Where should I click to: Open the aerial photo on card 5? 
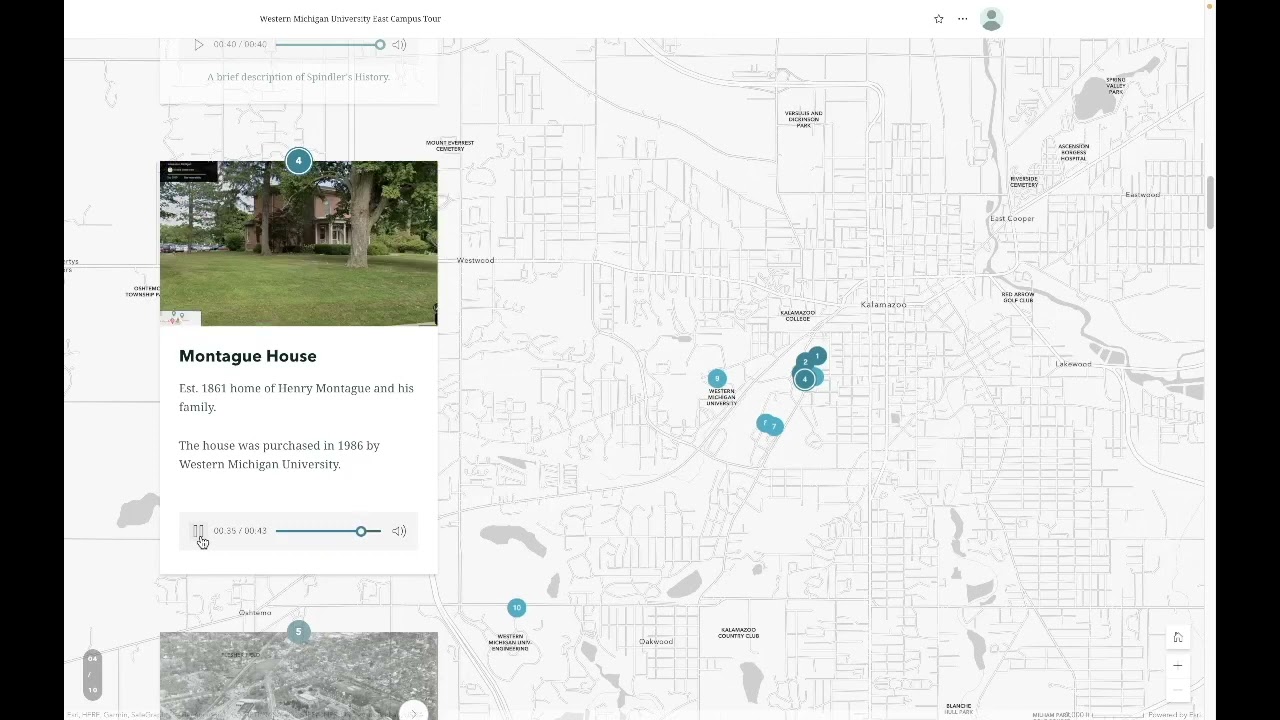click(299, 676)
